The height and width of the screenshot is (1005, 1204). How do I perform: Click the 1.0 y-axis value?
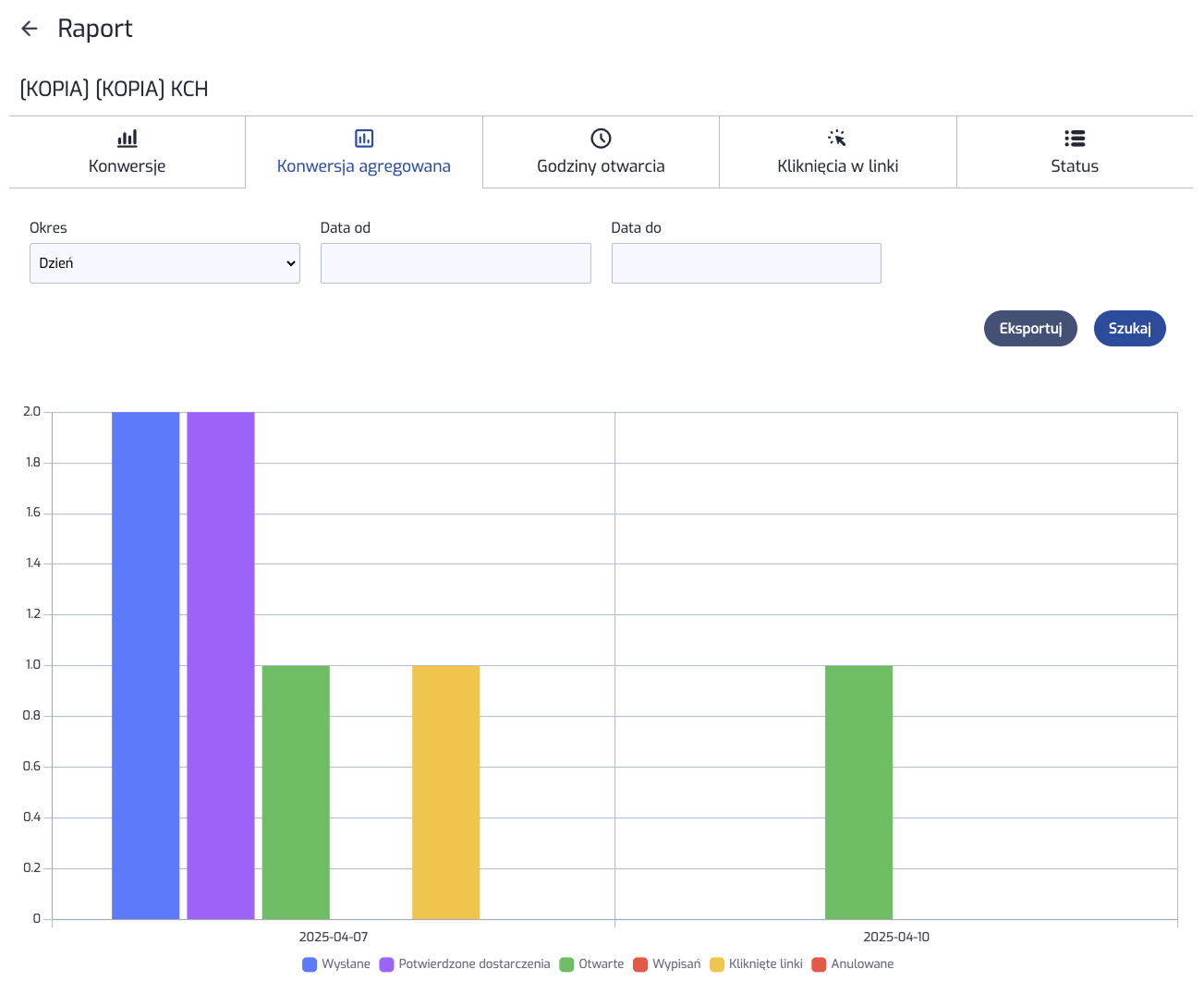tap(33, 665)
